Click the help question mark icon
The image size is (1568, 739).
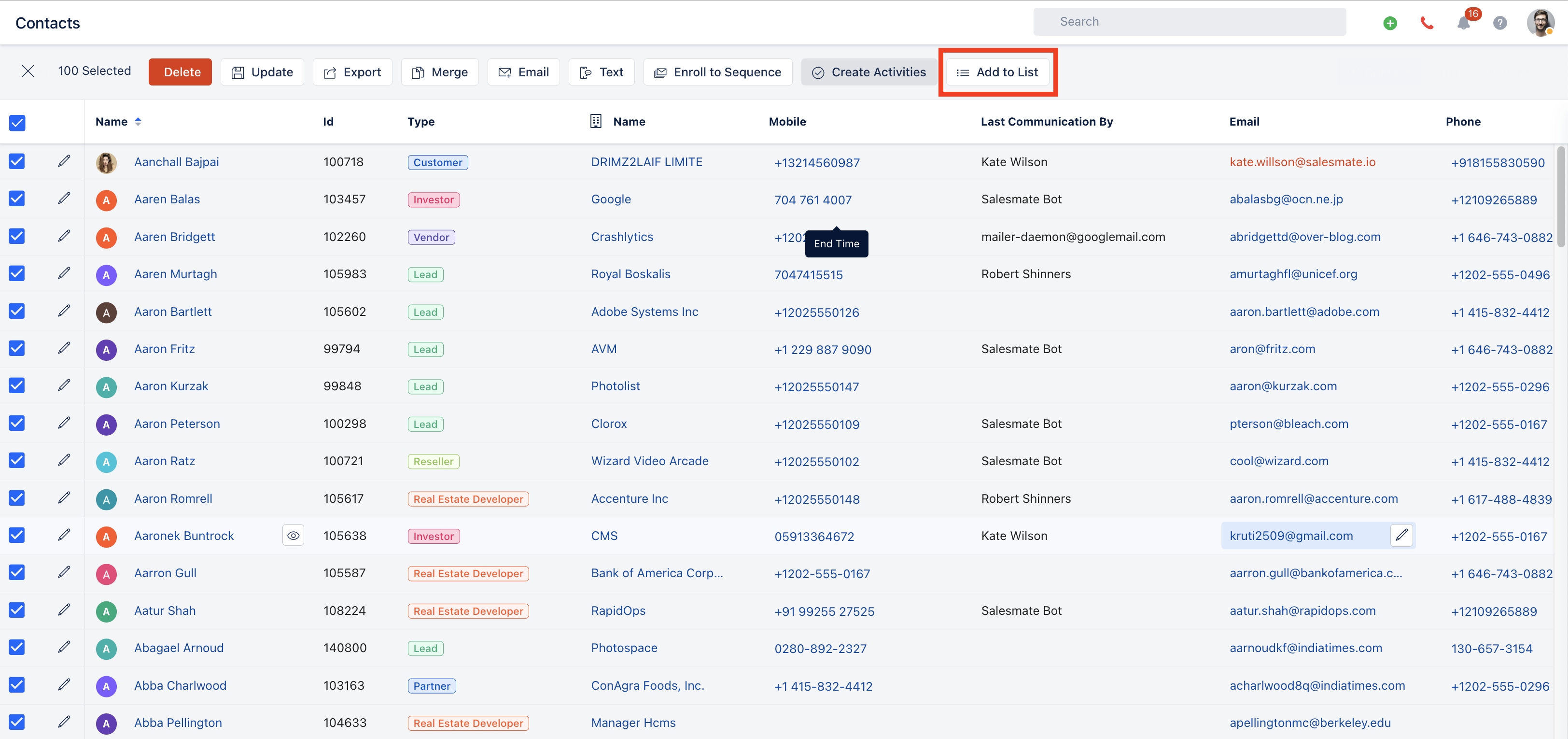click(x=1500, y=23)
